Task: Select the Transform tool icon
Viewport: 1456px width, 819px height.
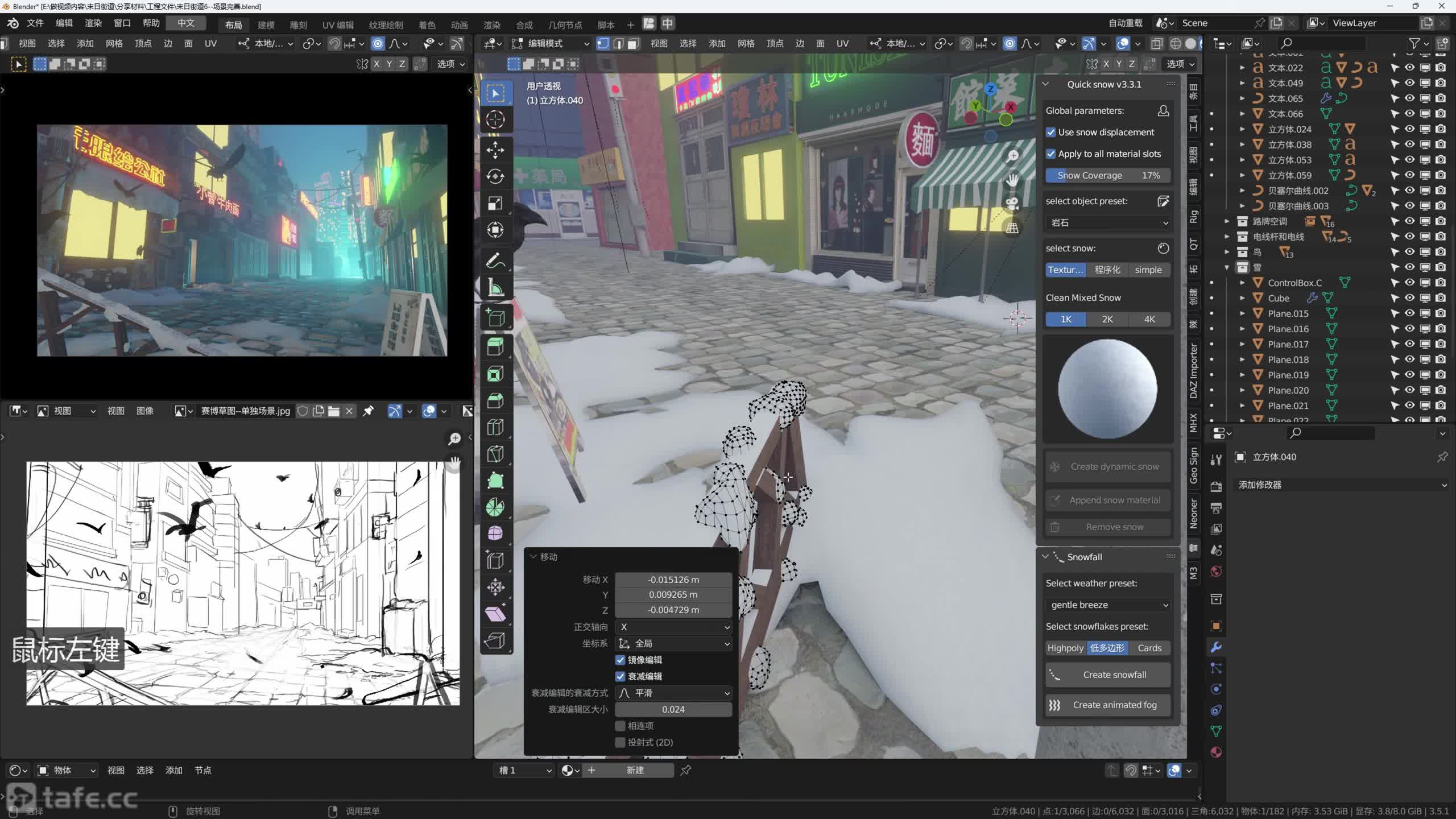Action: point(495,230)
